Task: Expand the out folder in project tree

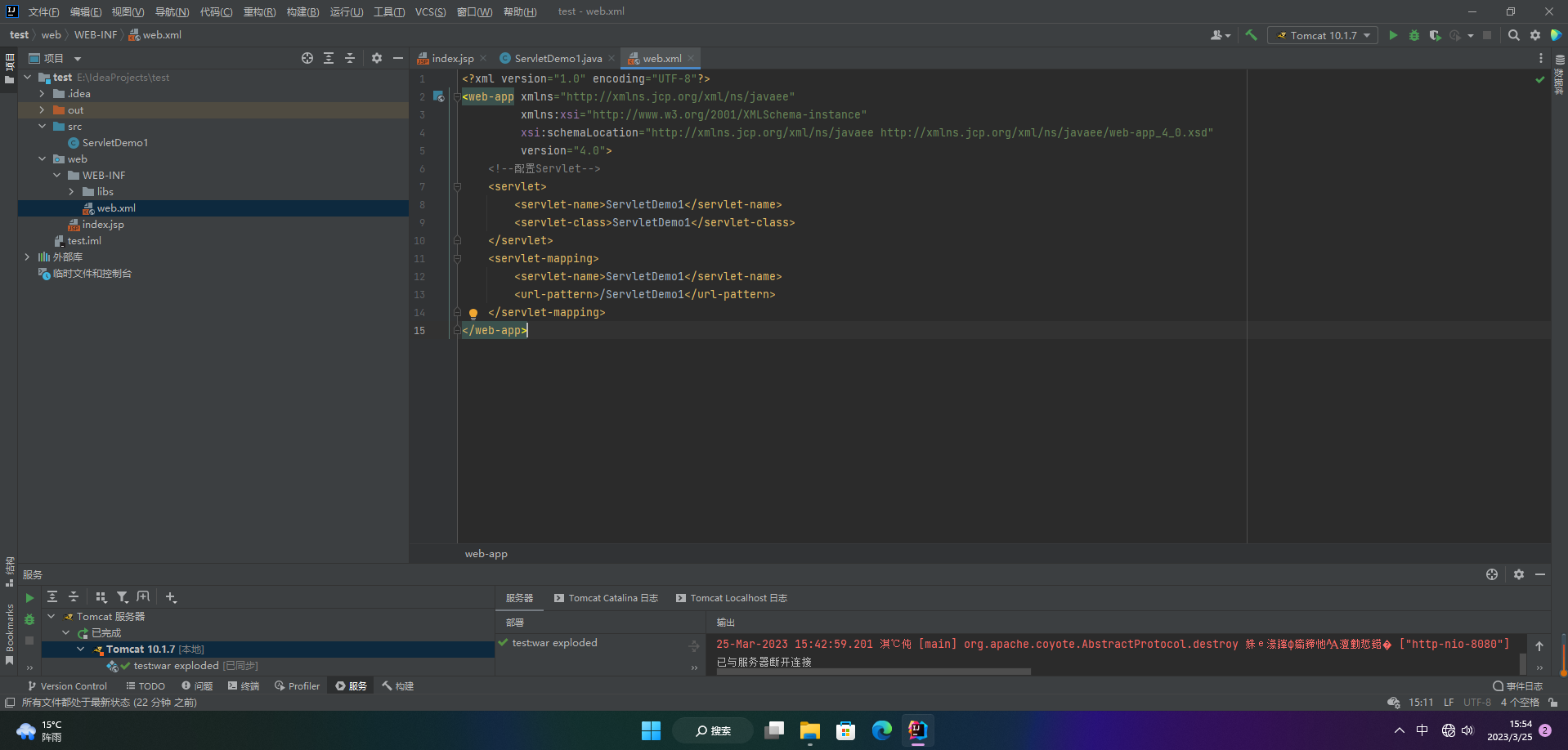Action: click(x=42, y=110)
